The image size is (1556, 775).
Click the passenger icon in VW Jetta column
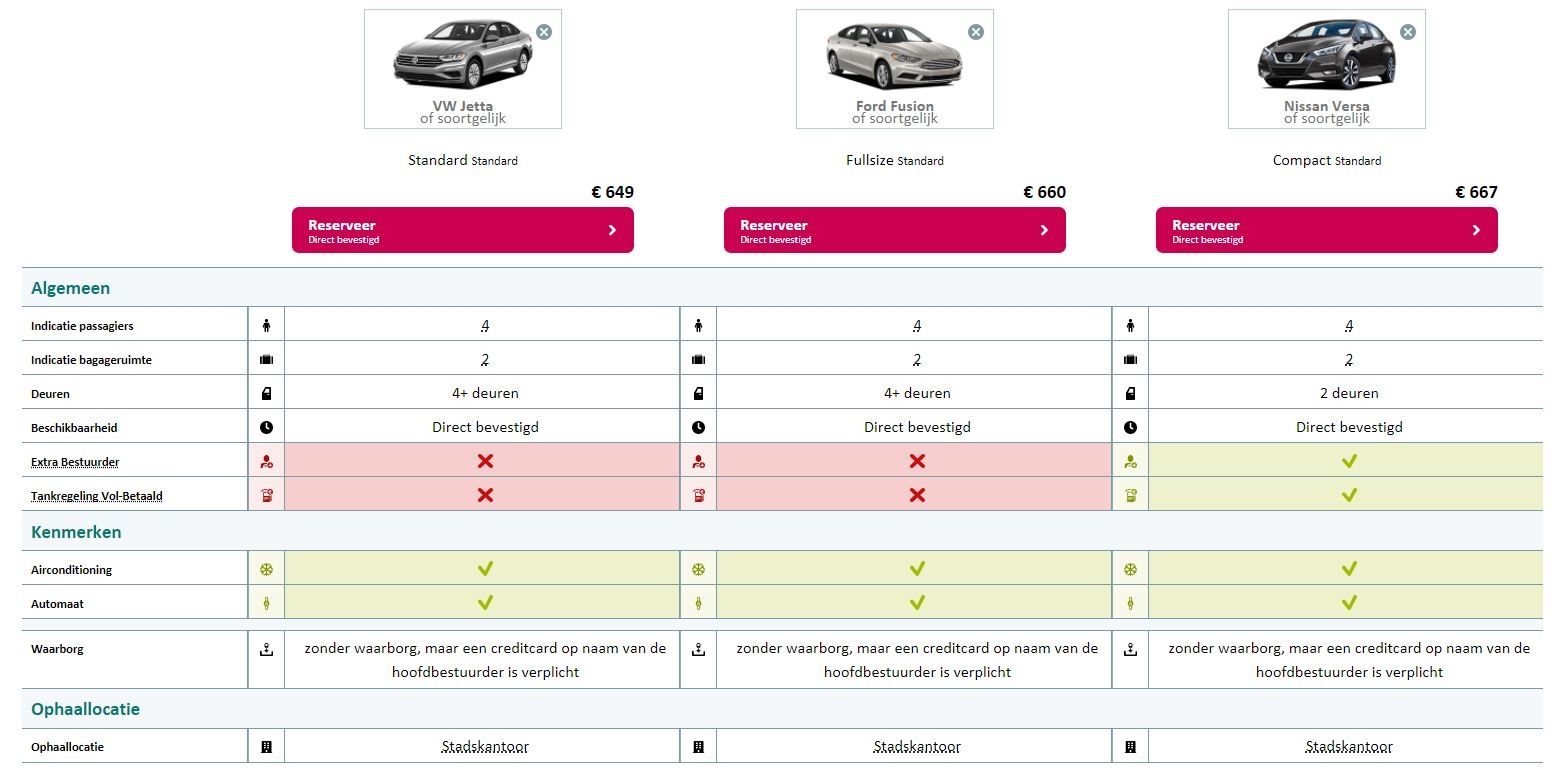pos(266,325)
